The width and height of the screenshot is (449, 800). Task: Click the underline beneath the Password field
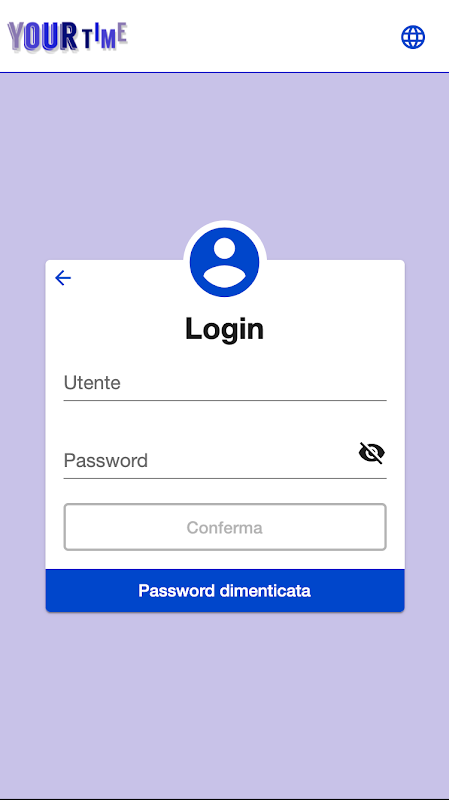click(225, 479)
